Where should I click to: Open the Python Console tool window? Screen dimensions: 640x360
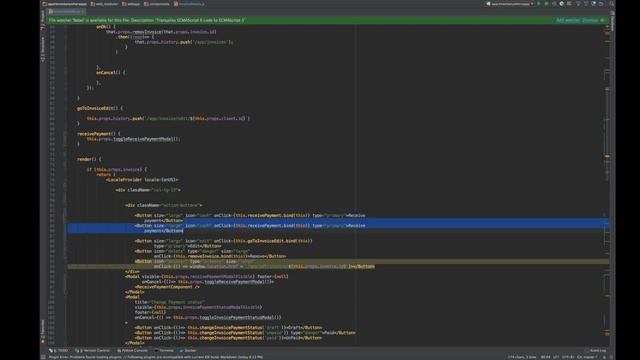pos(132,350)
